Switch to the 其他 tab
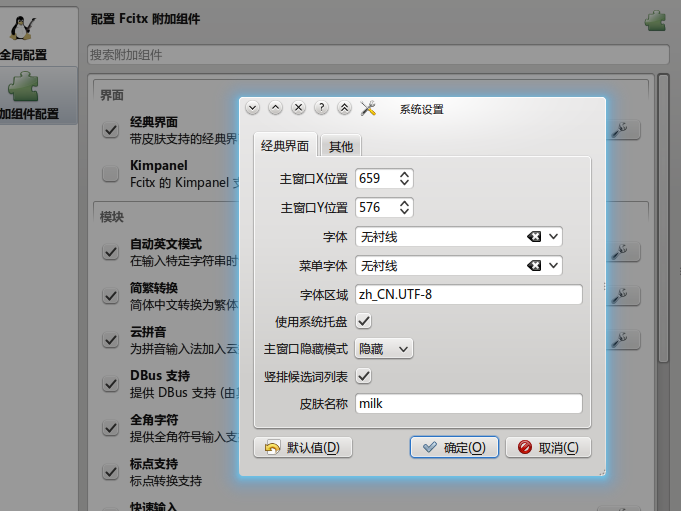Image resolution: width=681 pixels, height=511 pixels. click(341, 146)
